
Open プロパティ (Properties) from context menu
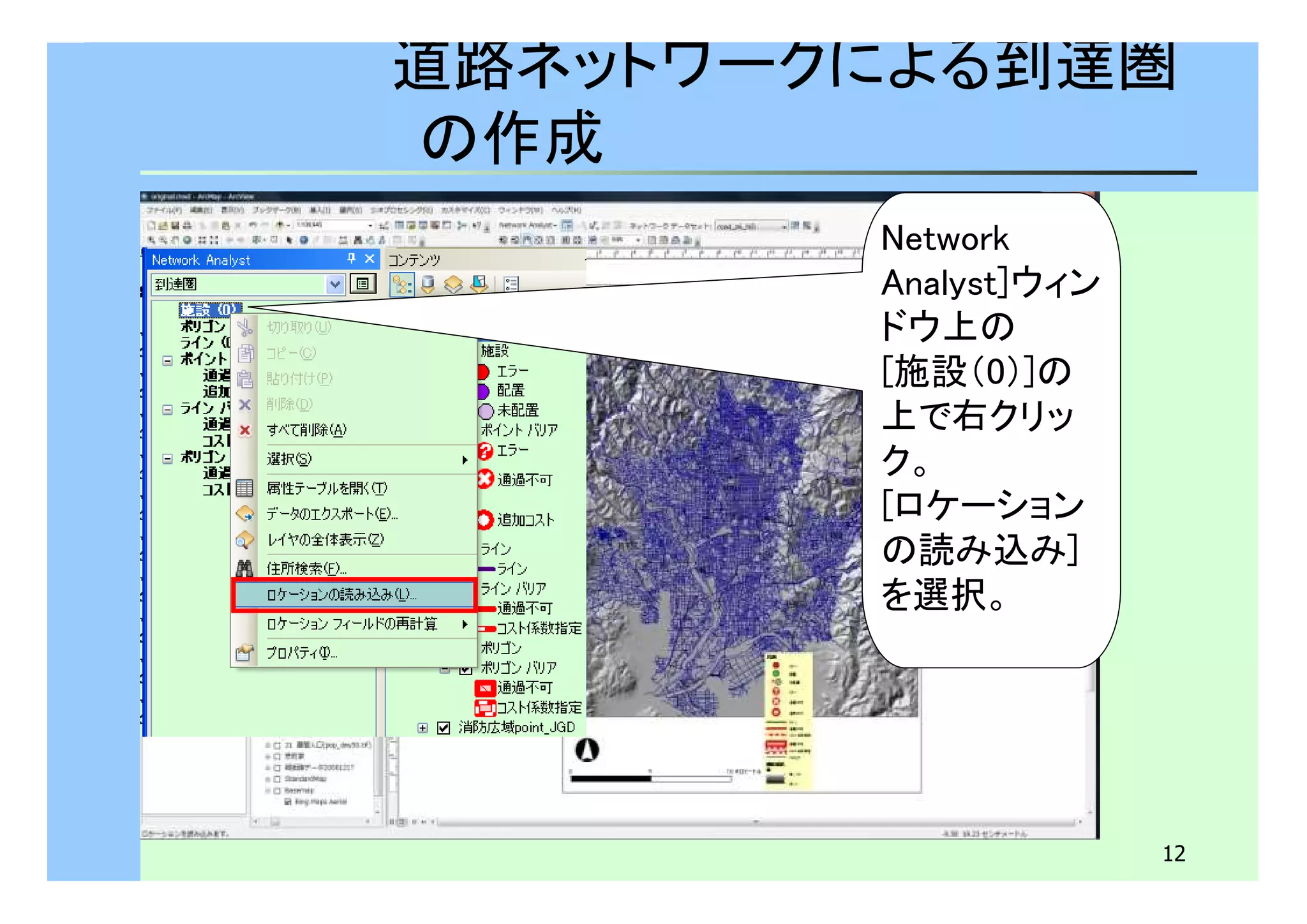(354, 653)
